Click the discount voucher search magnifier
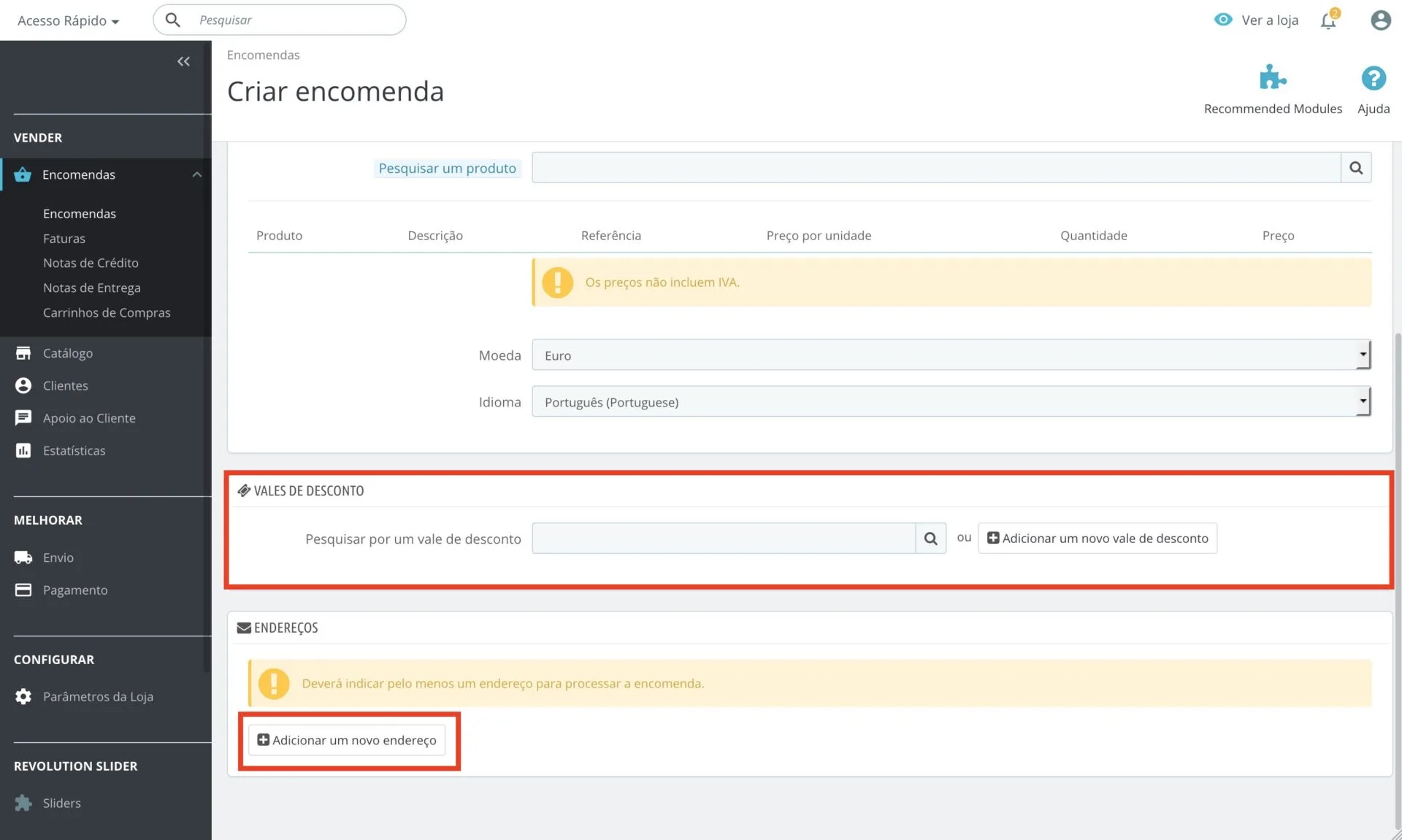The height and width of the screenshot is (840, 1402). coord(930,539)
